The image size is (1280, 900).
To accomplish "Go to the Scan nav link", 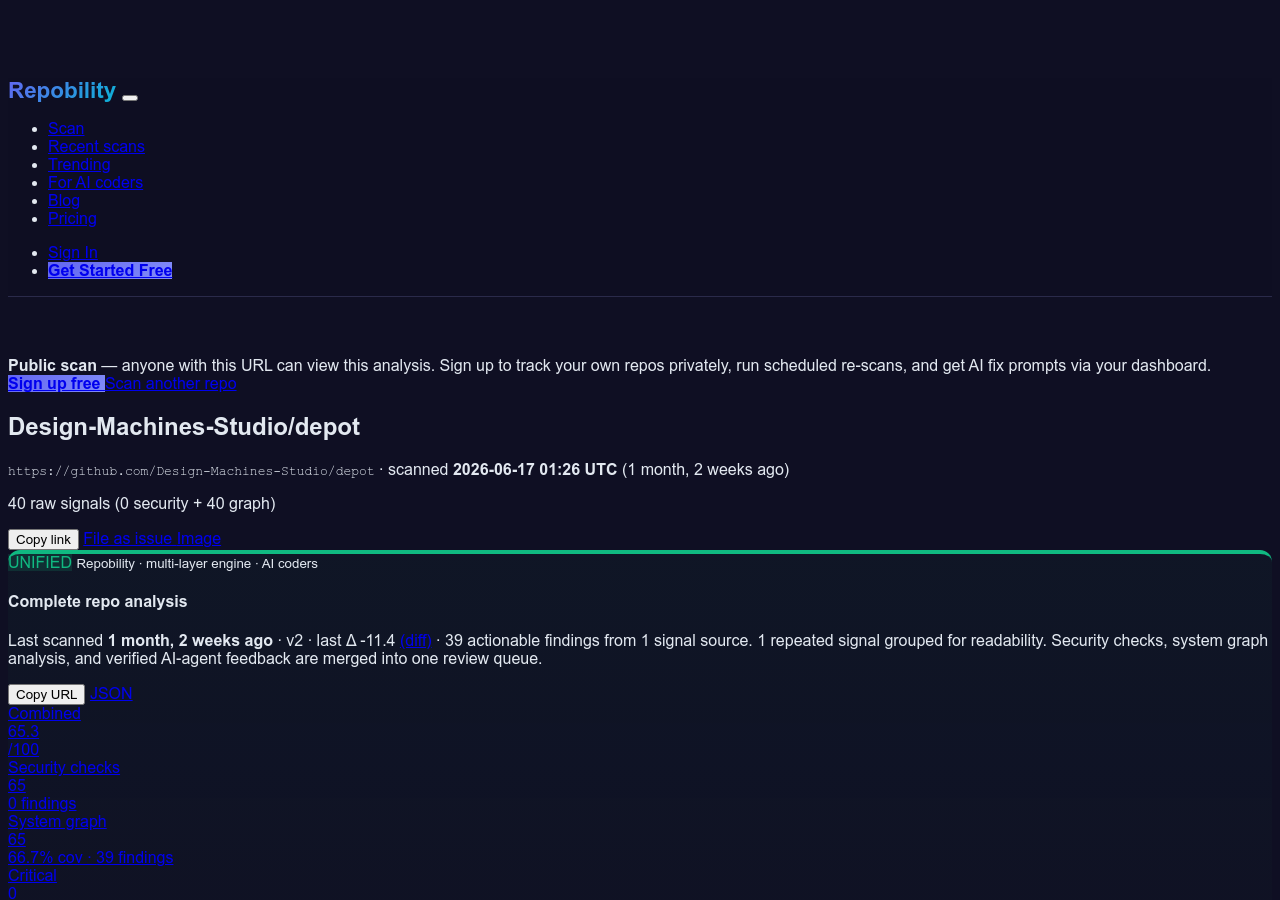I will [66, 128].
